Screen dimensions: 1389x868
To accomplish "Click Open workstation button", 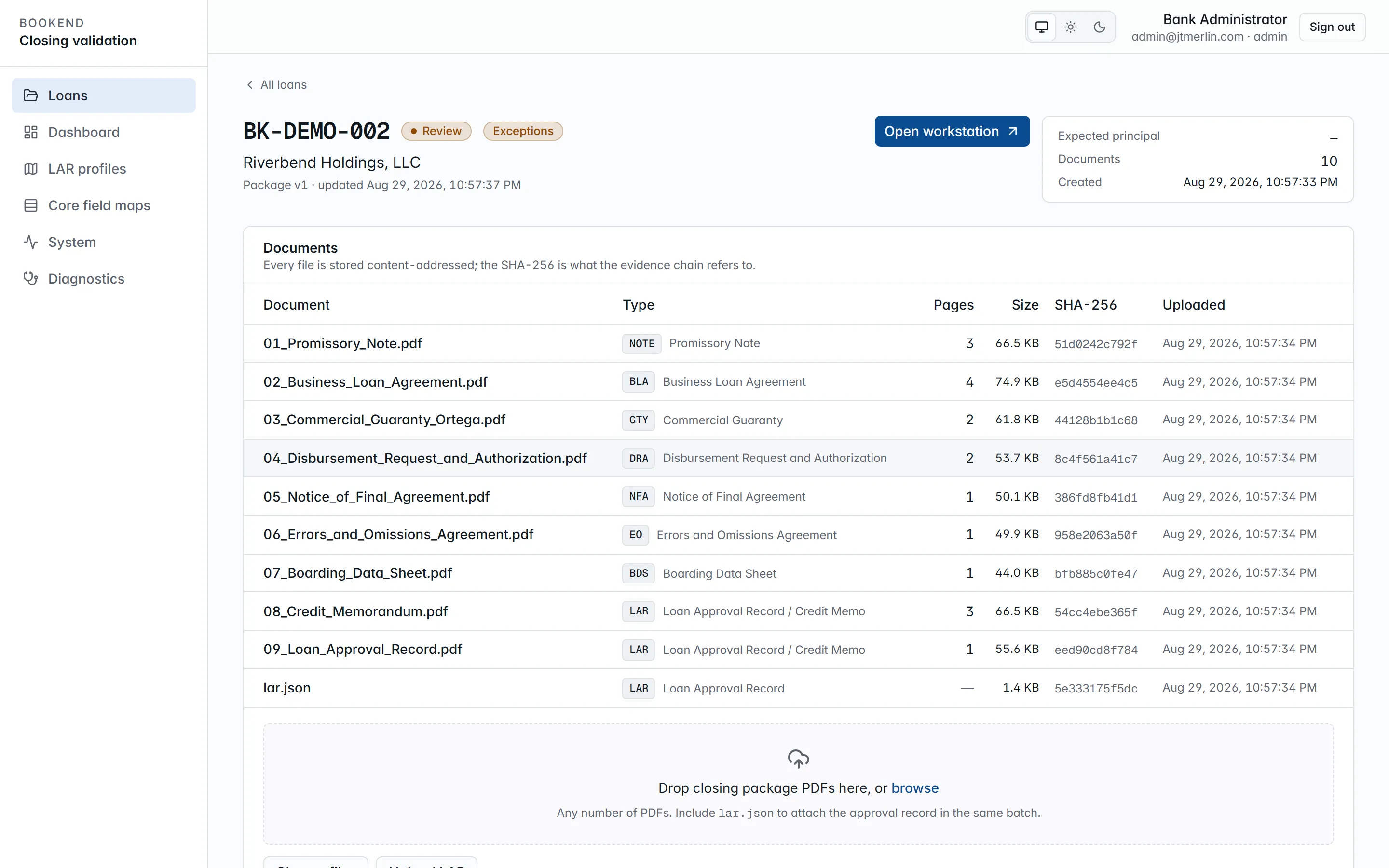I will (x=952, y=132).
